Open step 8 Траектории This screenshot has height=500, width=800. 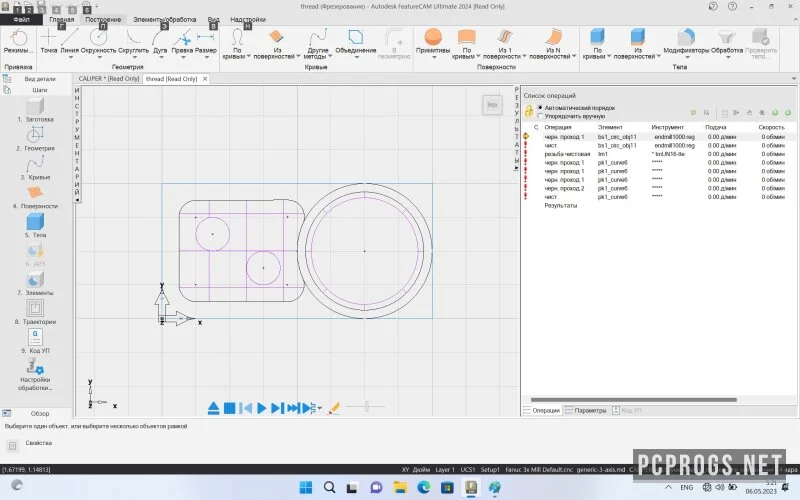(35, 312)
